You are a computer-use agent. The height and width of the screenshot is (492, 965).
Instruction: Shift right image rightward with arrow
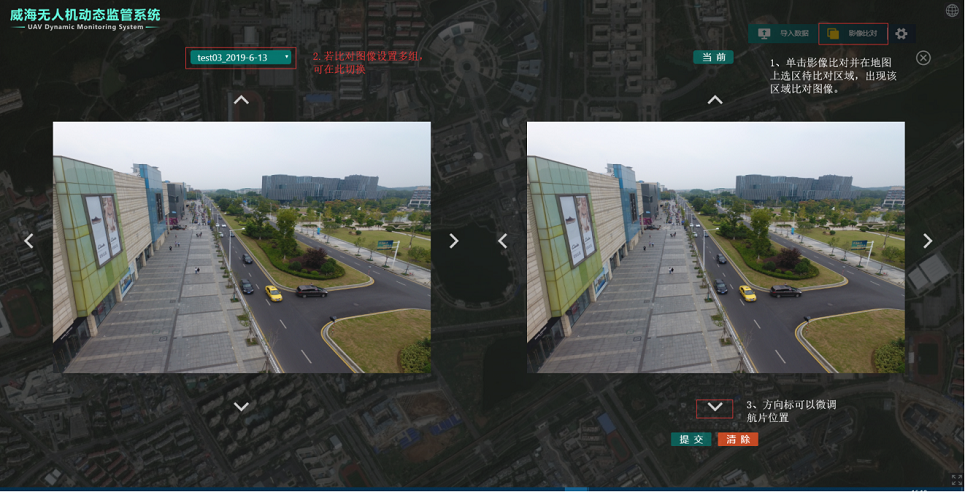(928, 241)
